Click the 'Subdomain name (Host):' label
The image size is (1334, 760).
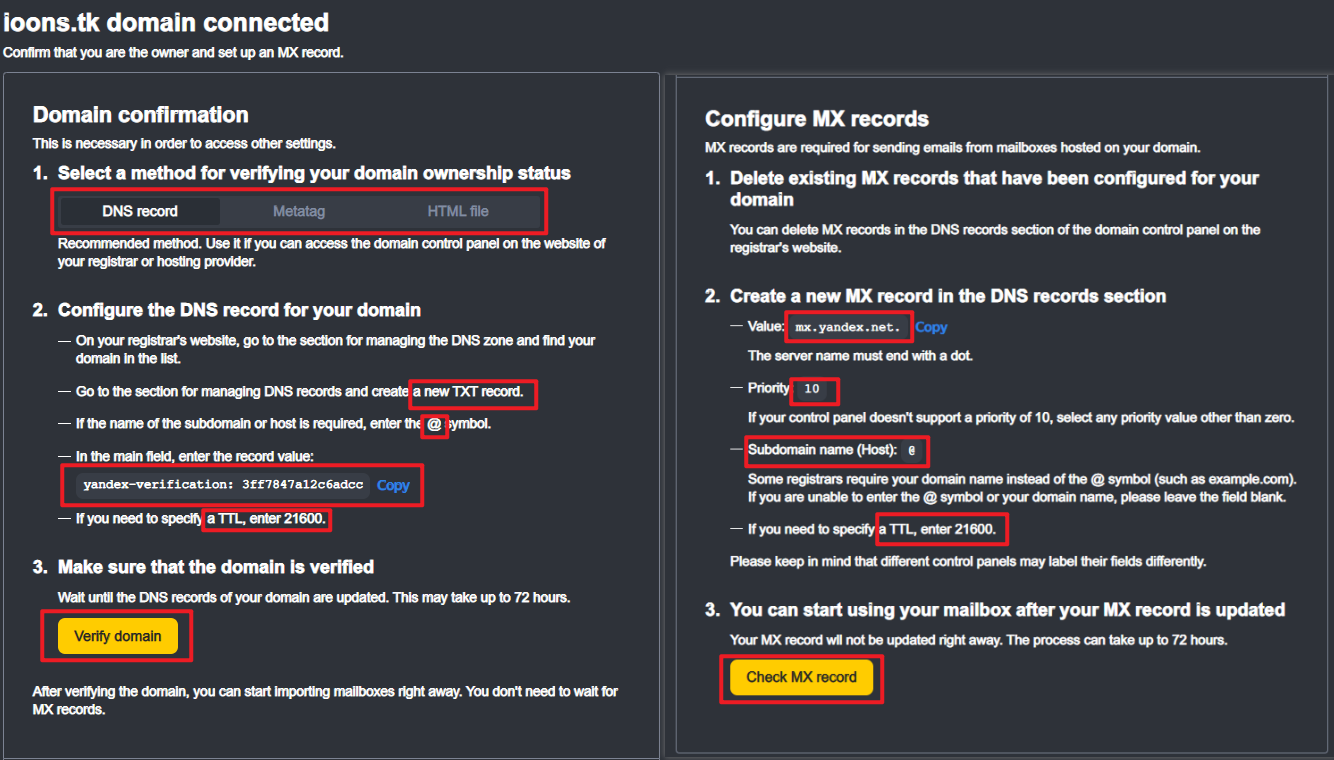click(820, 450)
